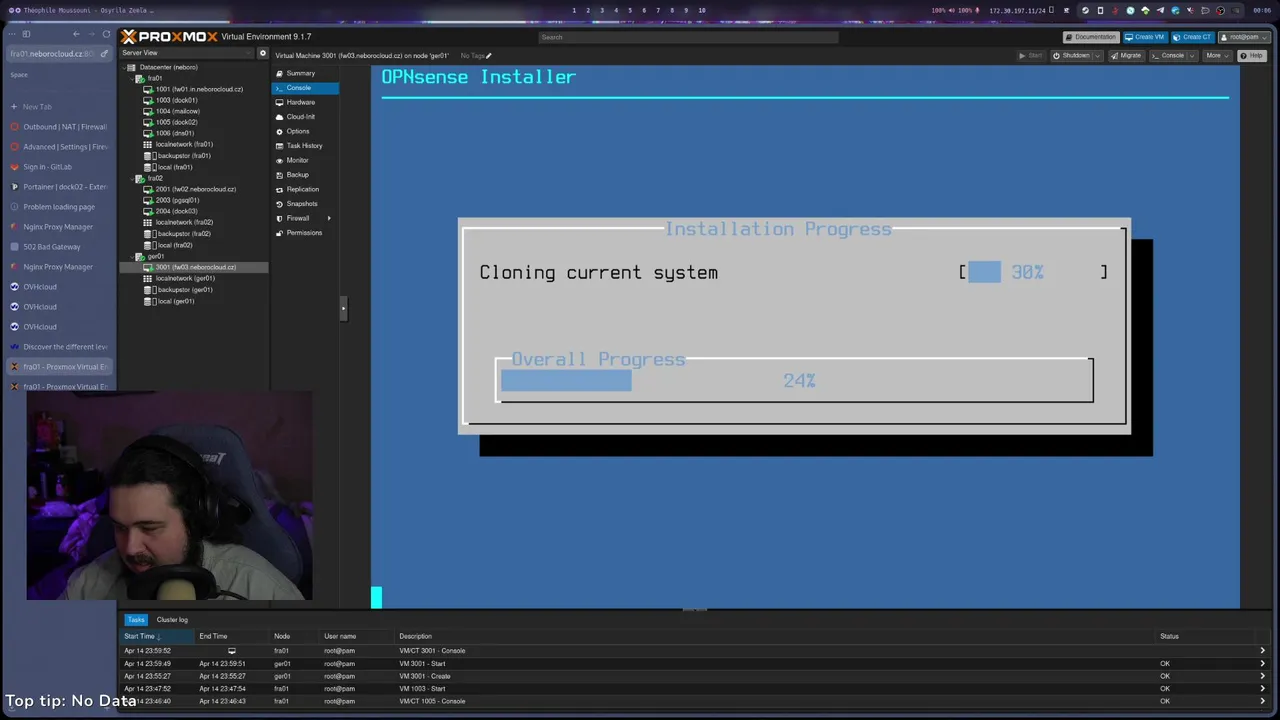The width and height of the screenshot is (1280, 720).
Task: Switch to 502 Bad Gateway tab
Action: click(x=59, y=247)
